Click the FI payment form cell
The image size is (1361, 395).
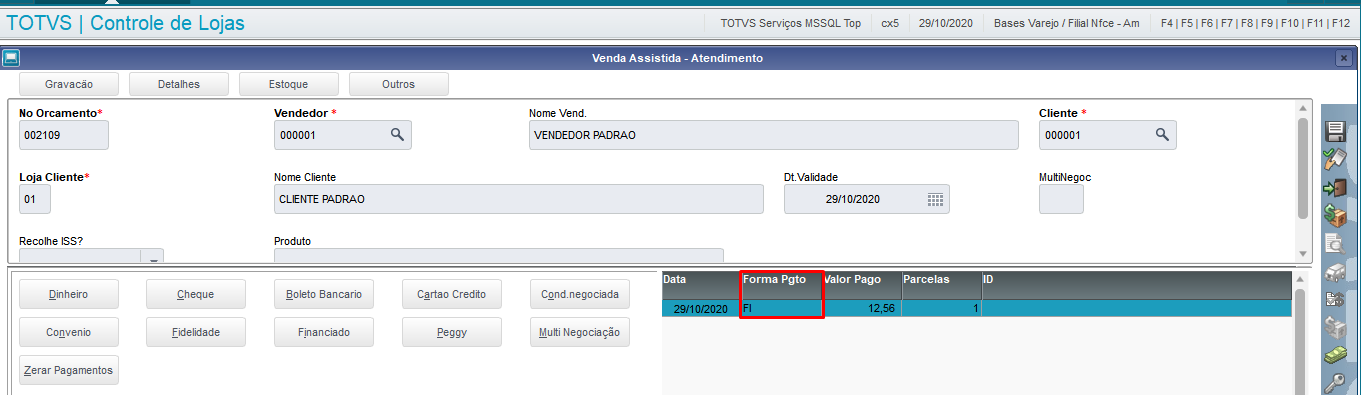pyautogui.click(x=781, y=309)
